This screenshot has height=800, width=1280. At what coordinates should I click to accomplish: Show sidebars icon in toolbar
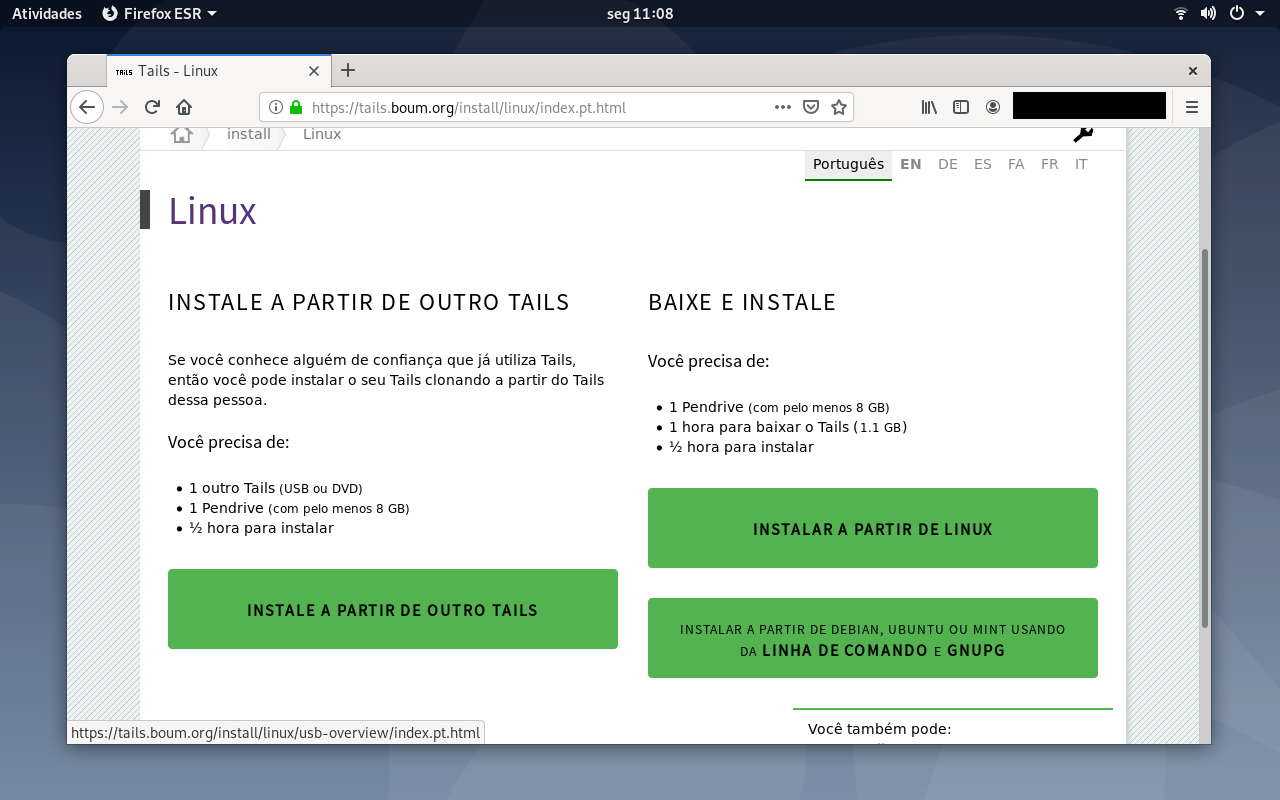[961, 107]
